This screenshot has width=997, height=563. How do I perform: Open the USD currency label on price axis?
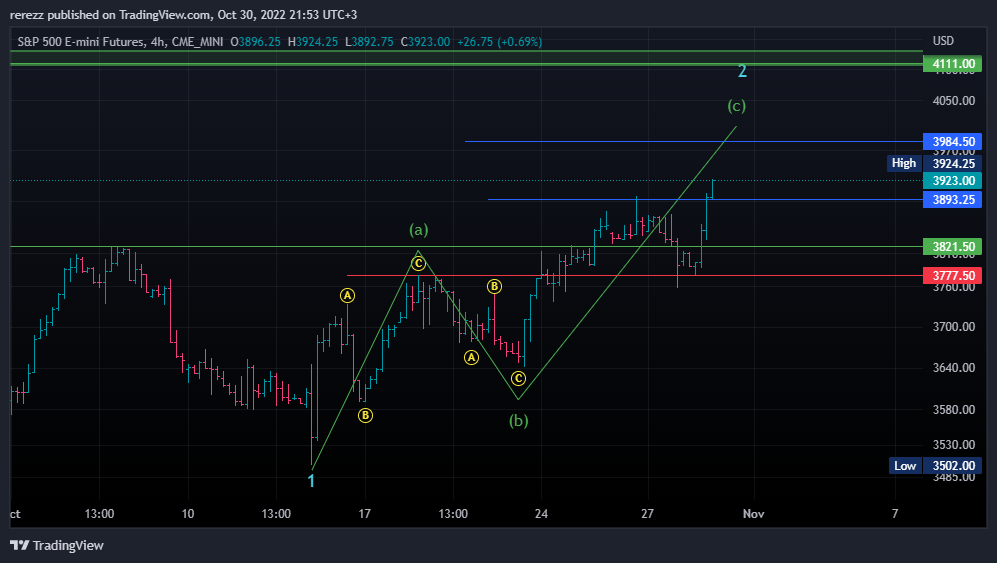click(x=943, y=41)
